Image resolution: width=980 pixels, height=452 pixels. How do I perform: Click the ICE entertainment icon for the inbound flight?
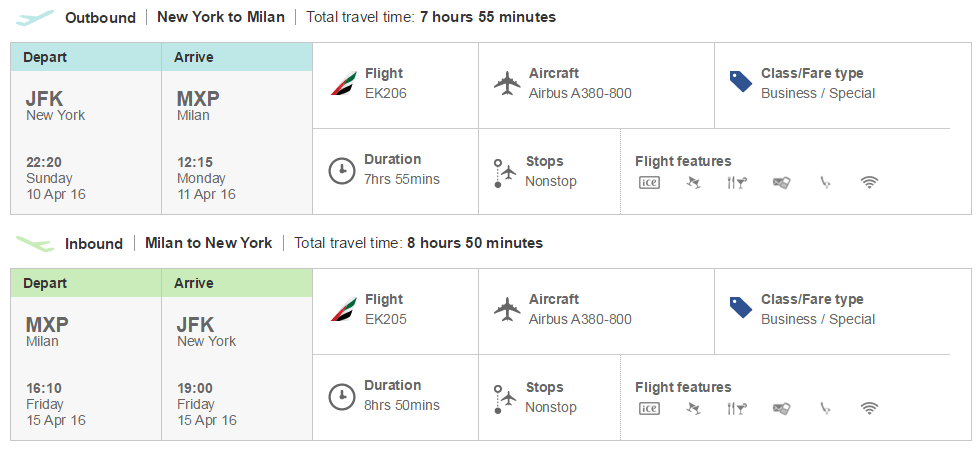pyautogui.click(x=649, y=408)
